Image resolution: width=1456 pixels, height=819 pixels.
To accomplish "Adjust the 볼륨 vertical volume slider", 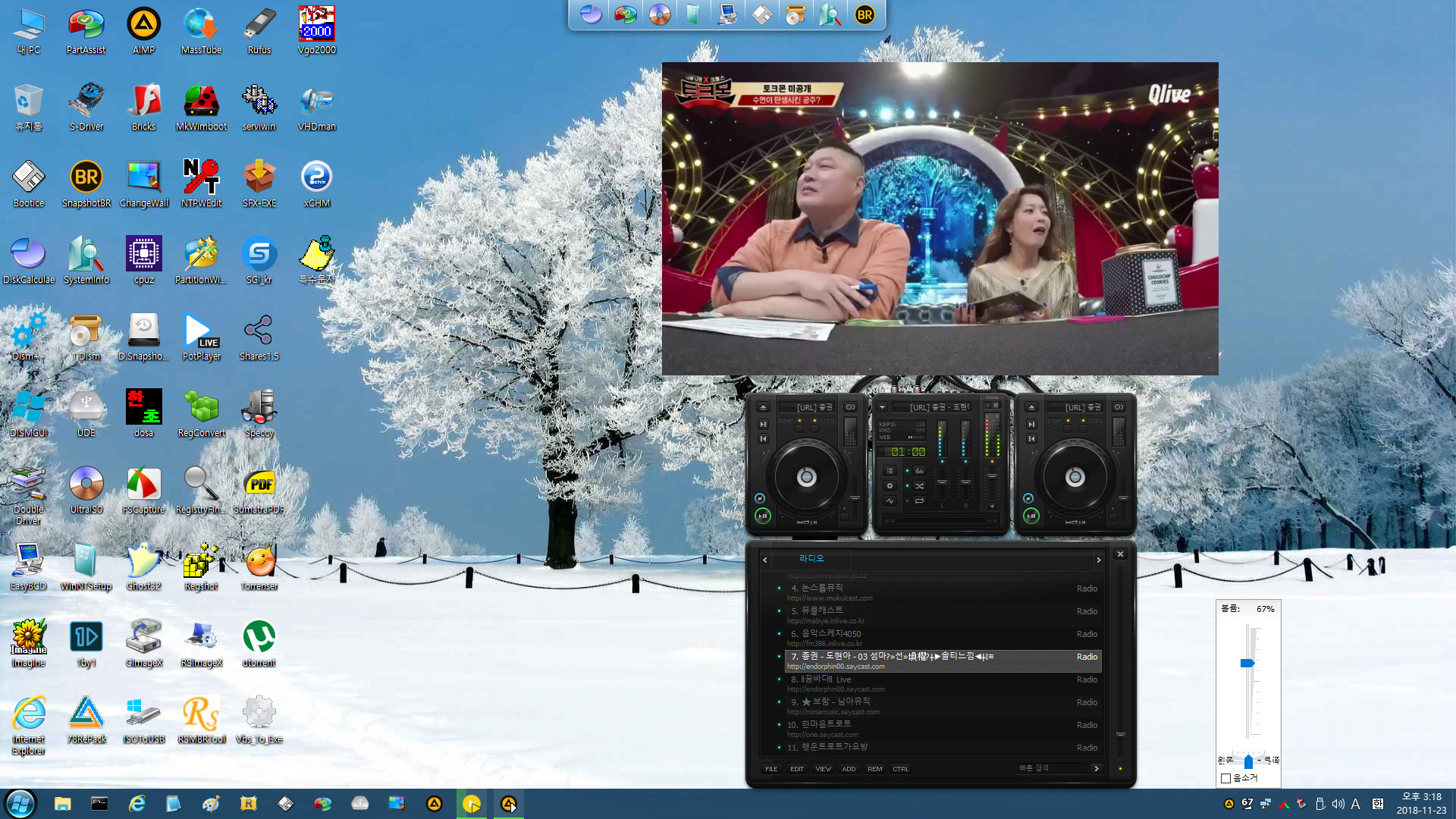I will (1248, 664).
